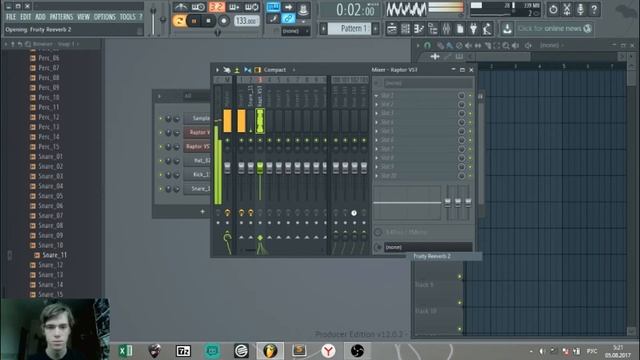Open the Excel icon in the taskbar

tap(126, 351)
